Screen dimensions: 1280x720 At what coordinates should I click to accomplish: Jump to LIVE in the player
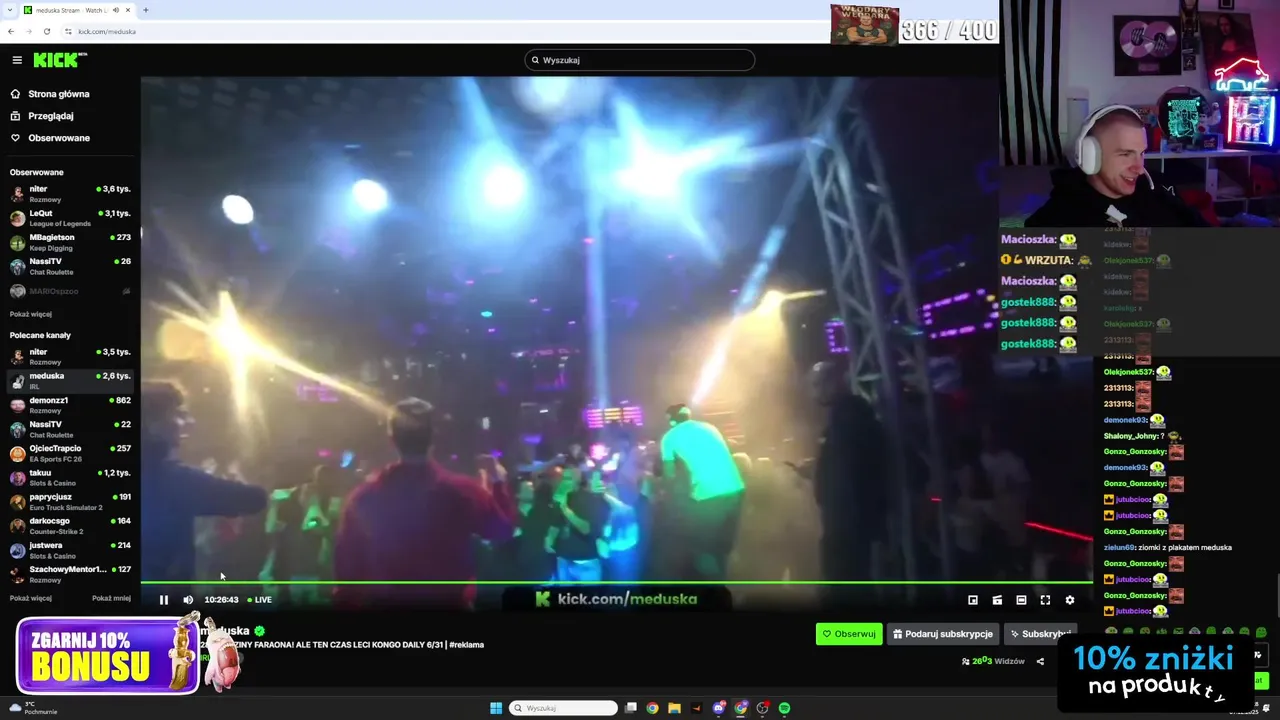click(260, 600)
